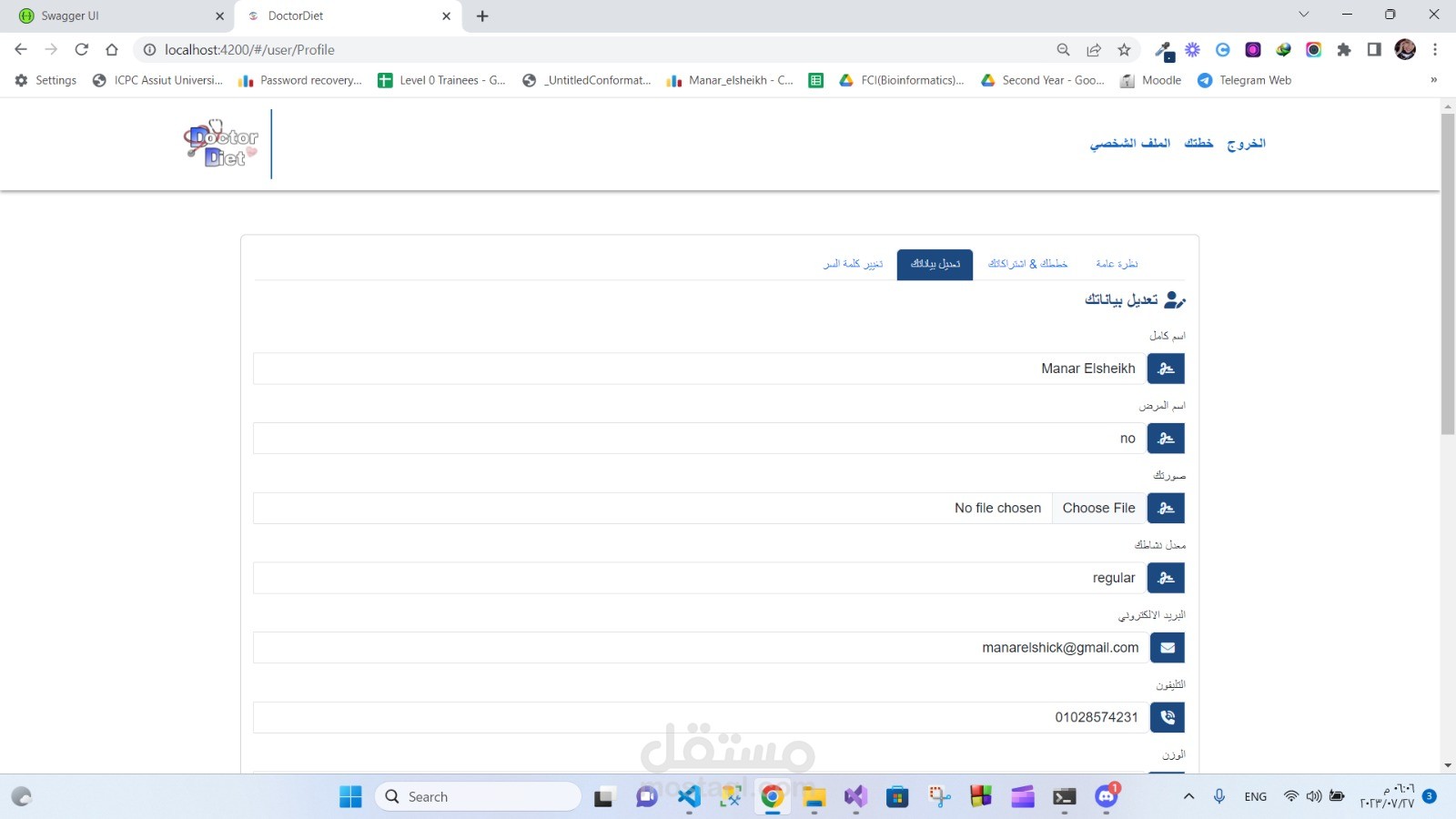Viewport: 1456px width, 819px height.
Task: Click the taskbar Search box
Action: pos(478,797)
